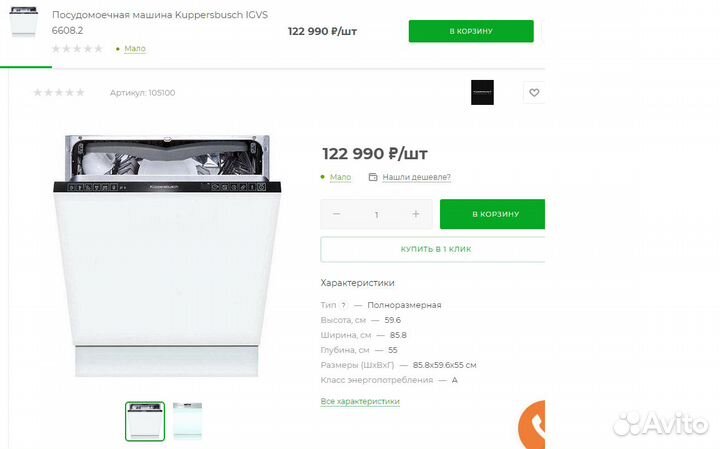
Task: Click Мало availability link under the price
Action: click(340, 177)
